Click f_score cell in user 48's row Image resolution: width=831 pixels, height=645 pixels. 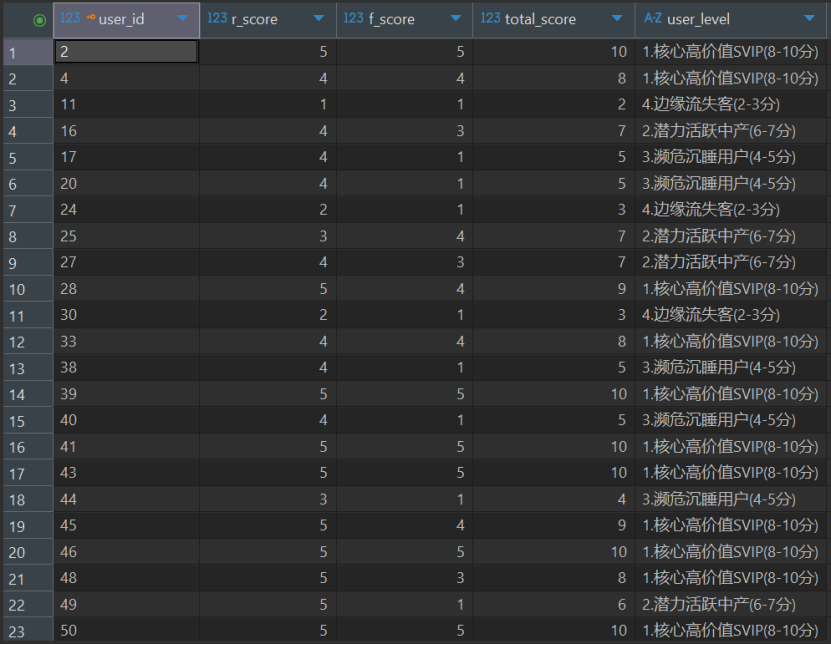click(x=404, y=578)
